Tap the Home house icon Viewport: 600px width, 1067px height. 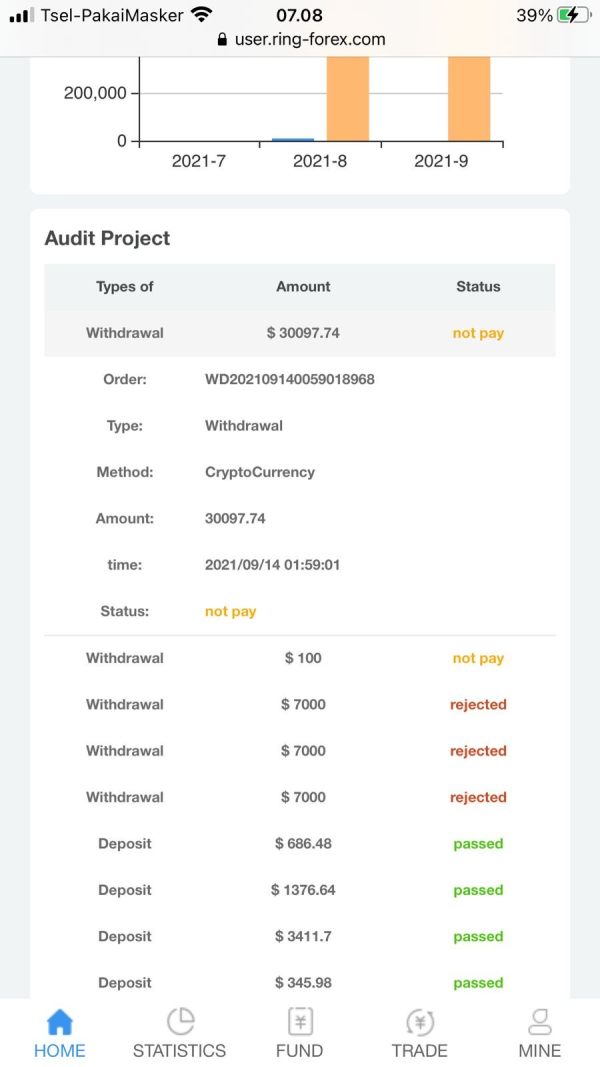[59, 1022]
